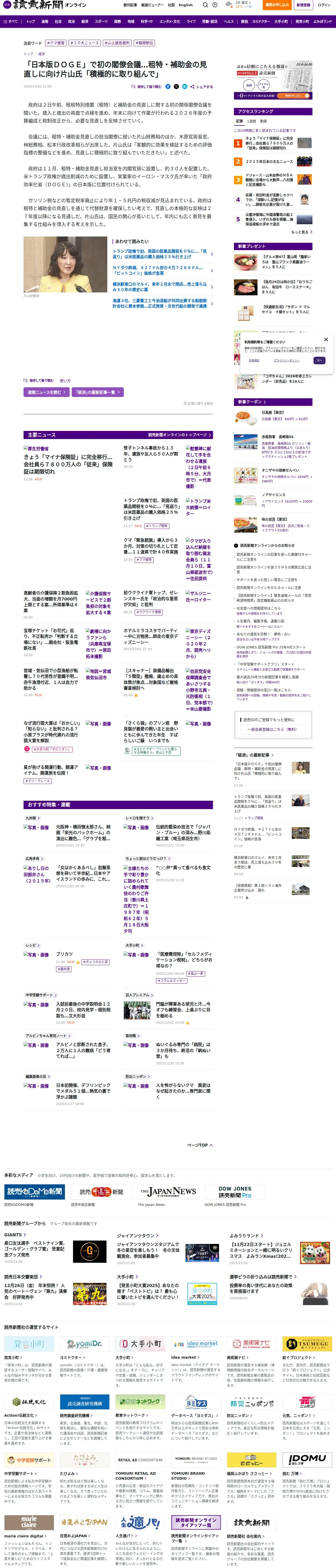Expand the よみうりランド section heading
Screen dimensions: 336x1568
pos(246,1236)
